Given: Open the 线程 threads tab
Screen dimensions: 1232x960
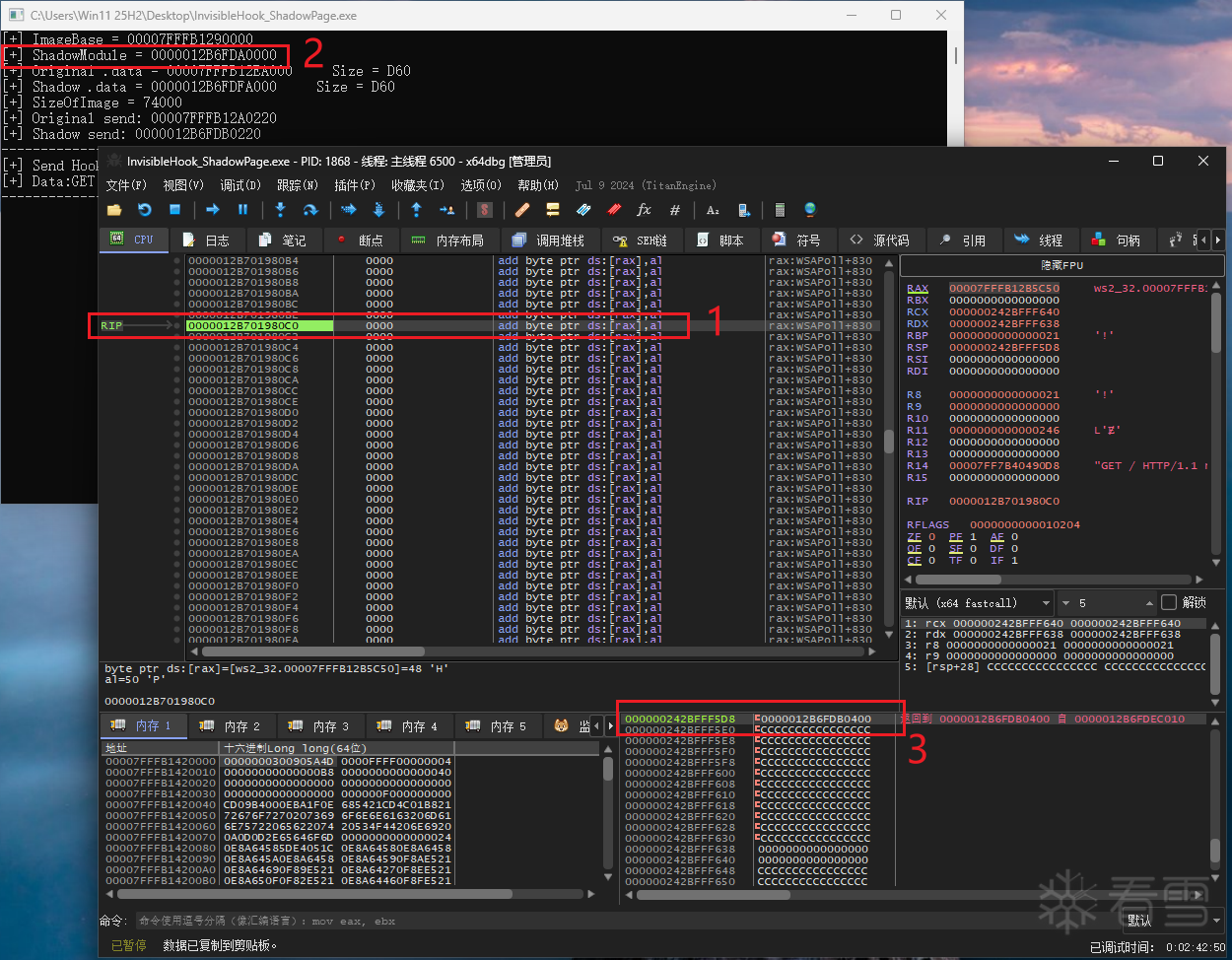Looking at the screenshot, I should pyautogui.click(x=1040, y=240).
